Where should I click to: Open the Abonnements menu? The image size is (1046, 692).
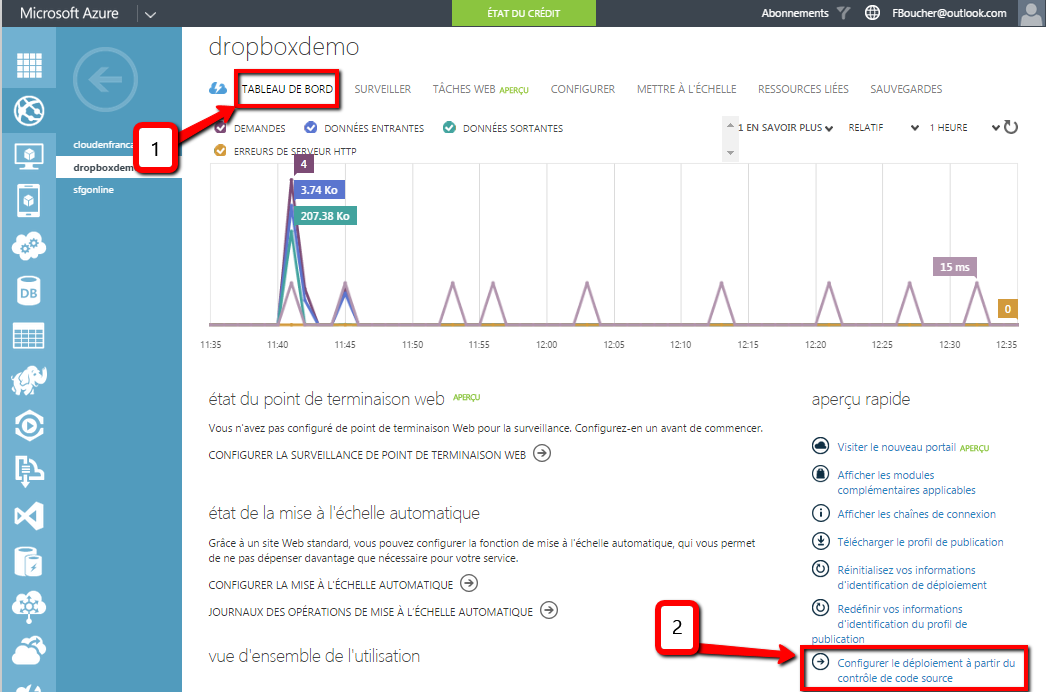coord(795,13)
